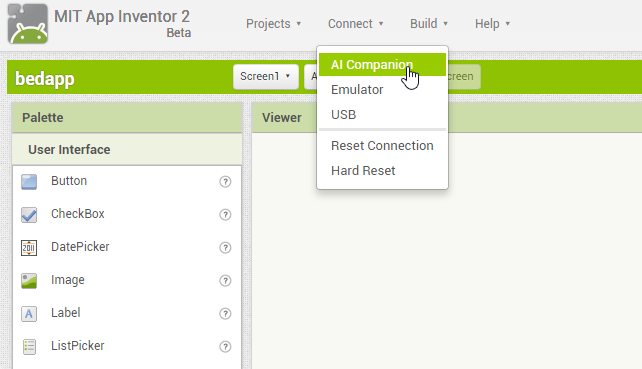Collapse the User Interface palette section
This screenshot has height=369, width=642.
pyautogui.click(x=127, y=149)
